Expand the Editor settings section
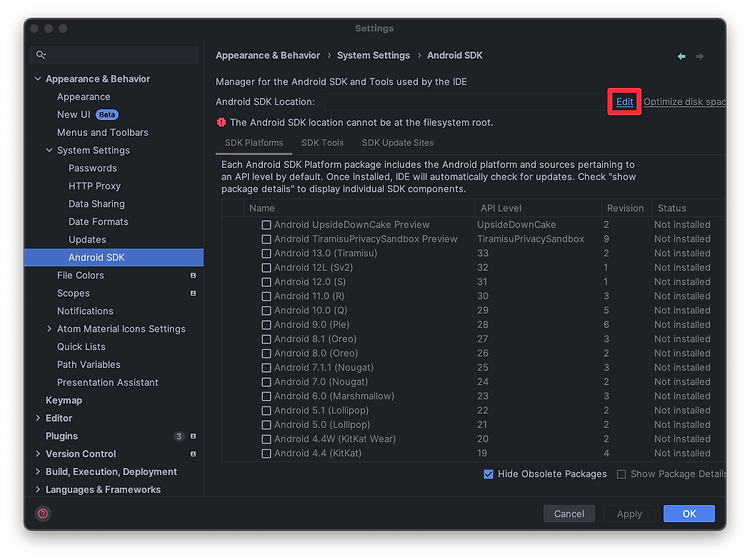 pos(38,418)
